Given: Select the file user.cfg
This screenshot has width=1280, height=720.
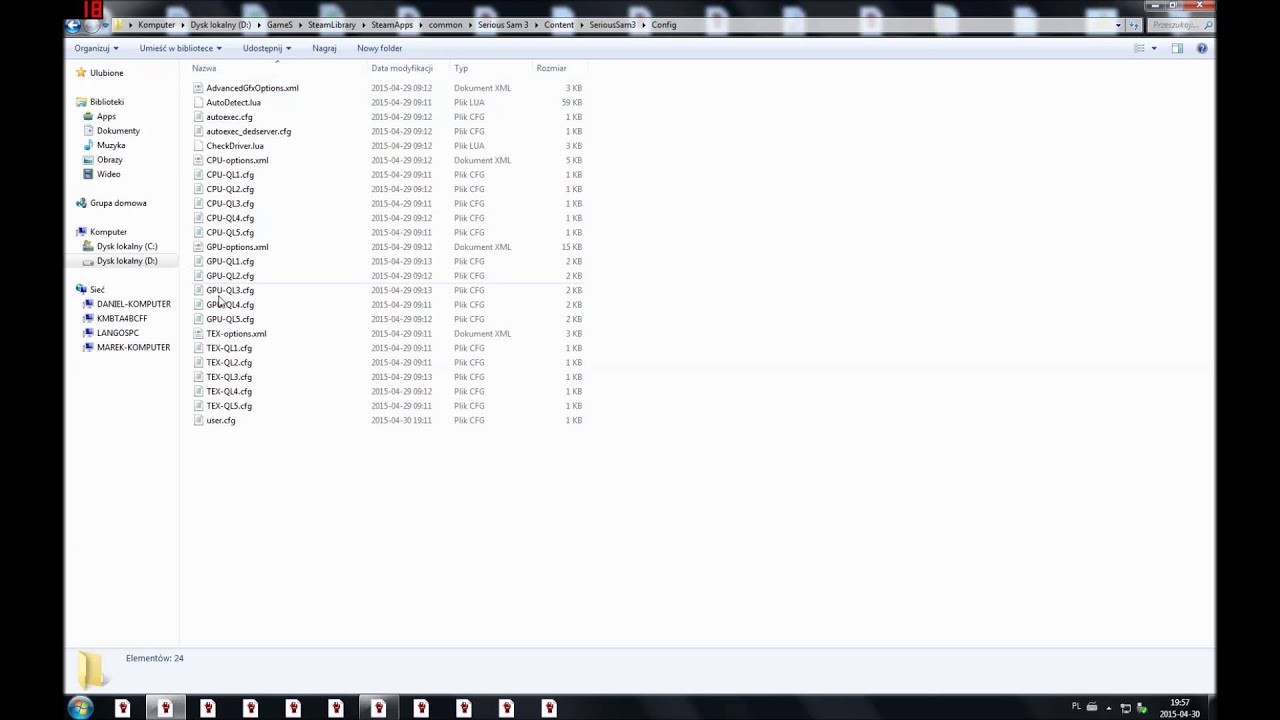Looking at the screenshot, I should [221, 420].
